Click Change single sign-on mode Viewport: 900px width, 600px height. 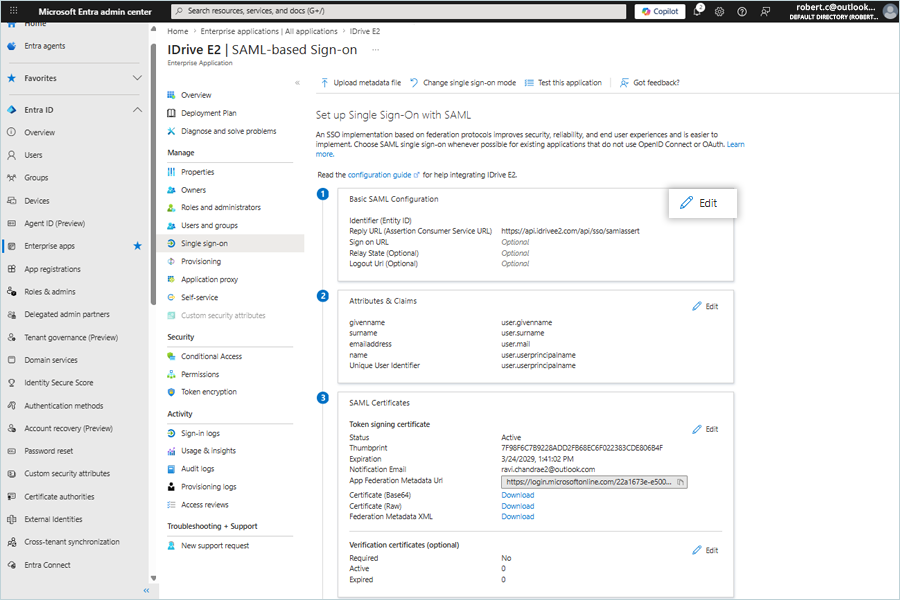point(463,83)
